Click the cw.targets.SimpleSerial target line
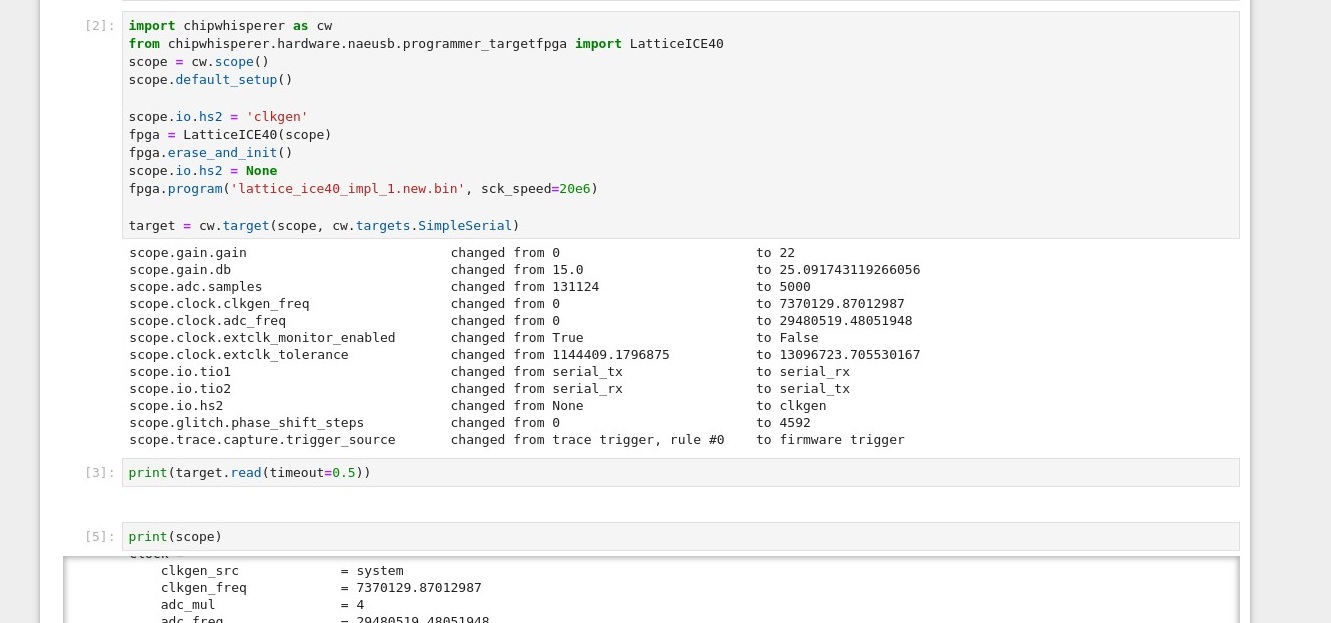The width and height of the screenshot is (1331, 623). tap(324, 226)
